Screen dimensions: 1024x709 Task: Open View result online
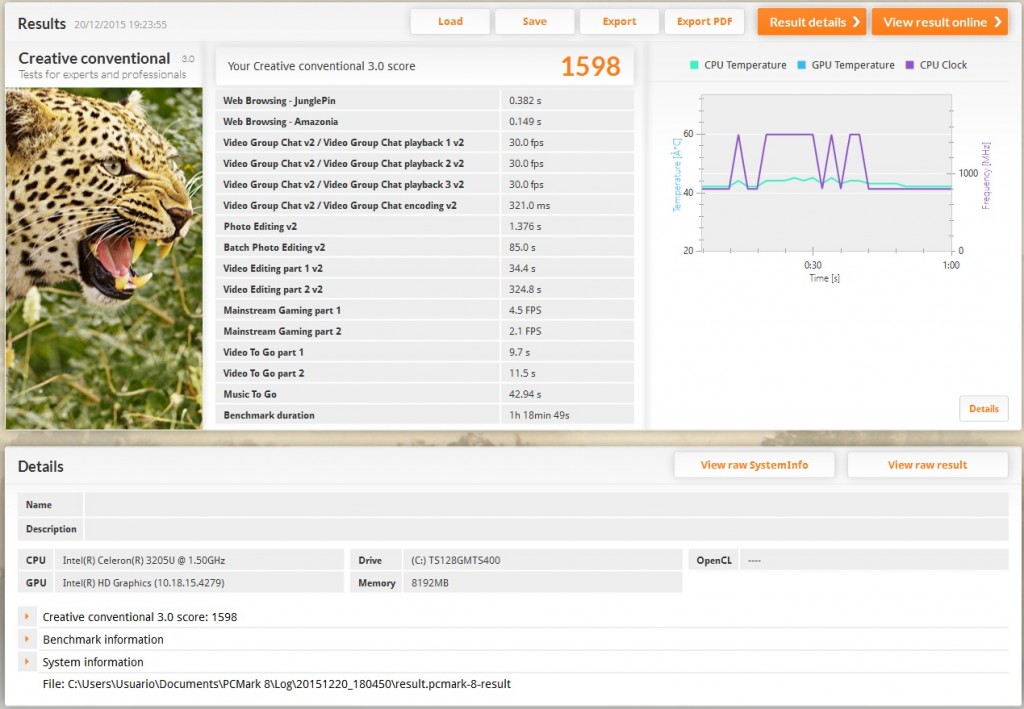939,22
